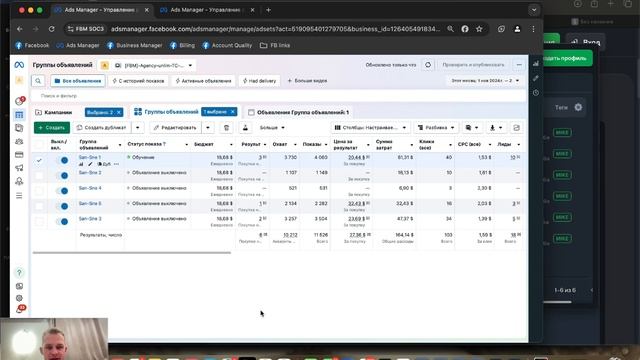
Task: Open the charts icon in the right rail
Action: (536, 63)
